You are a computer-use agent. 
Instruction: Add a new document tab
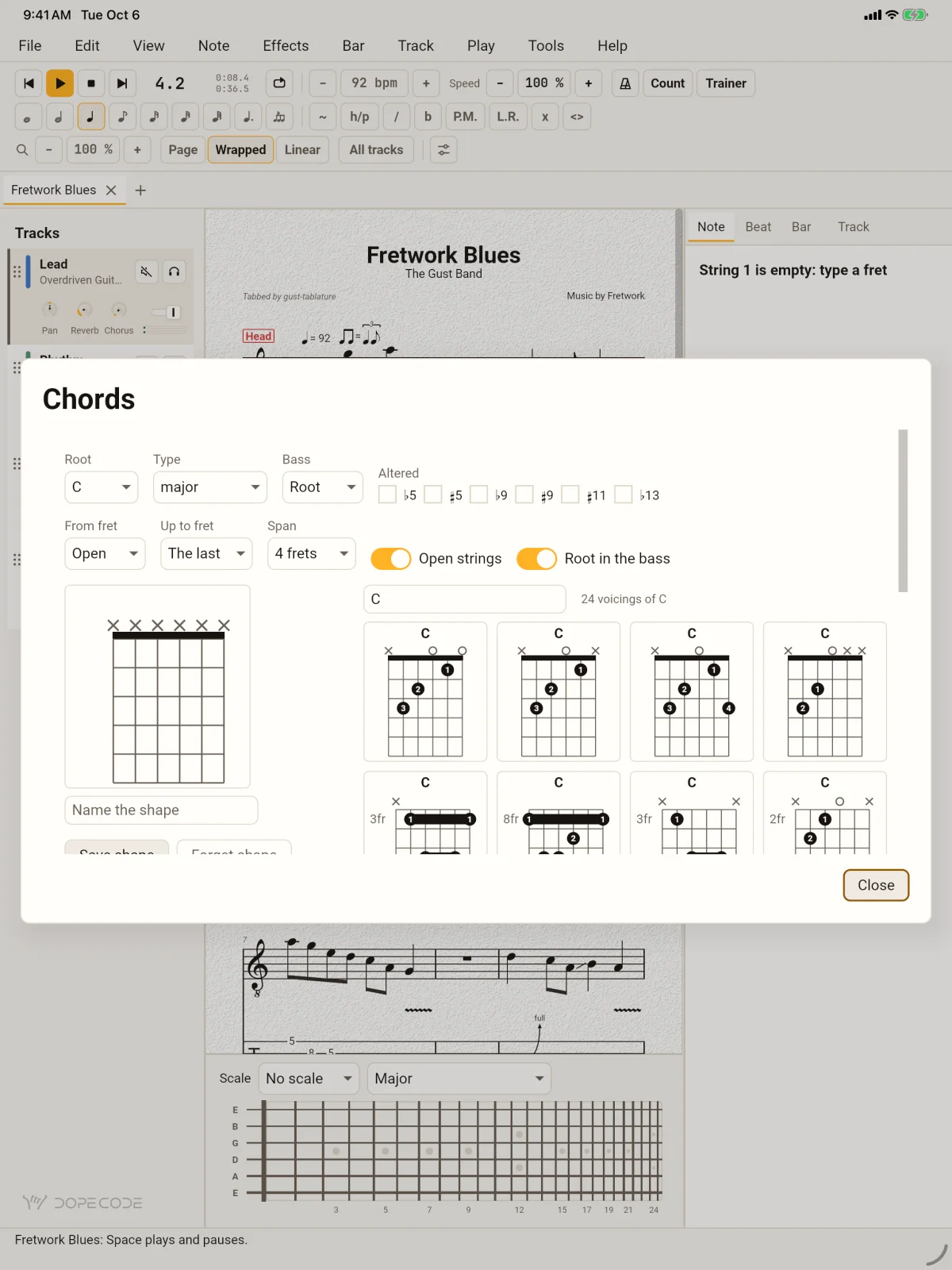point(140,190)
